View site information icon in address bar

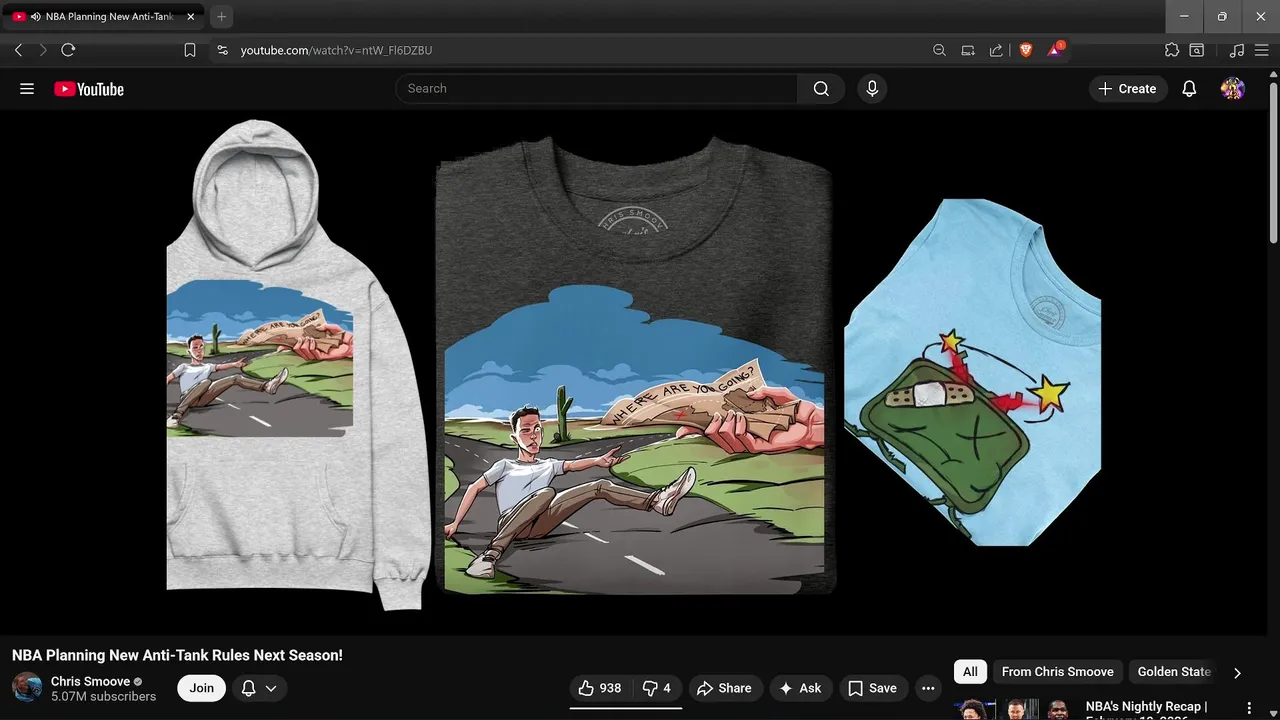click(x=222, y=50)
